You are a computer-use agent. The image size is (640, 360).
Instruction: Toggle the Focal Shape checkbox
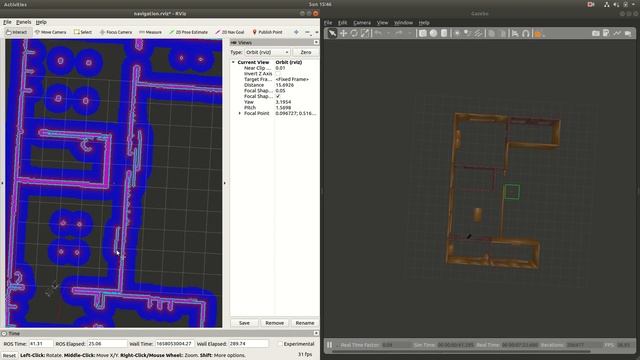(x=278, y=96)
